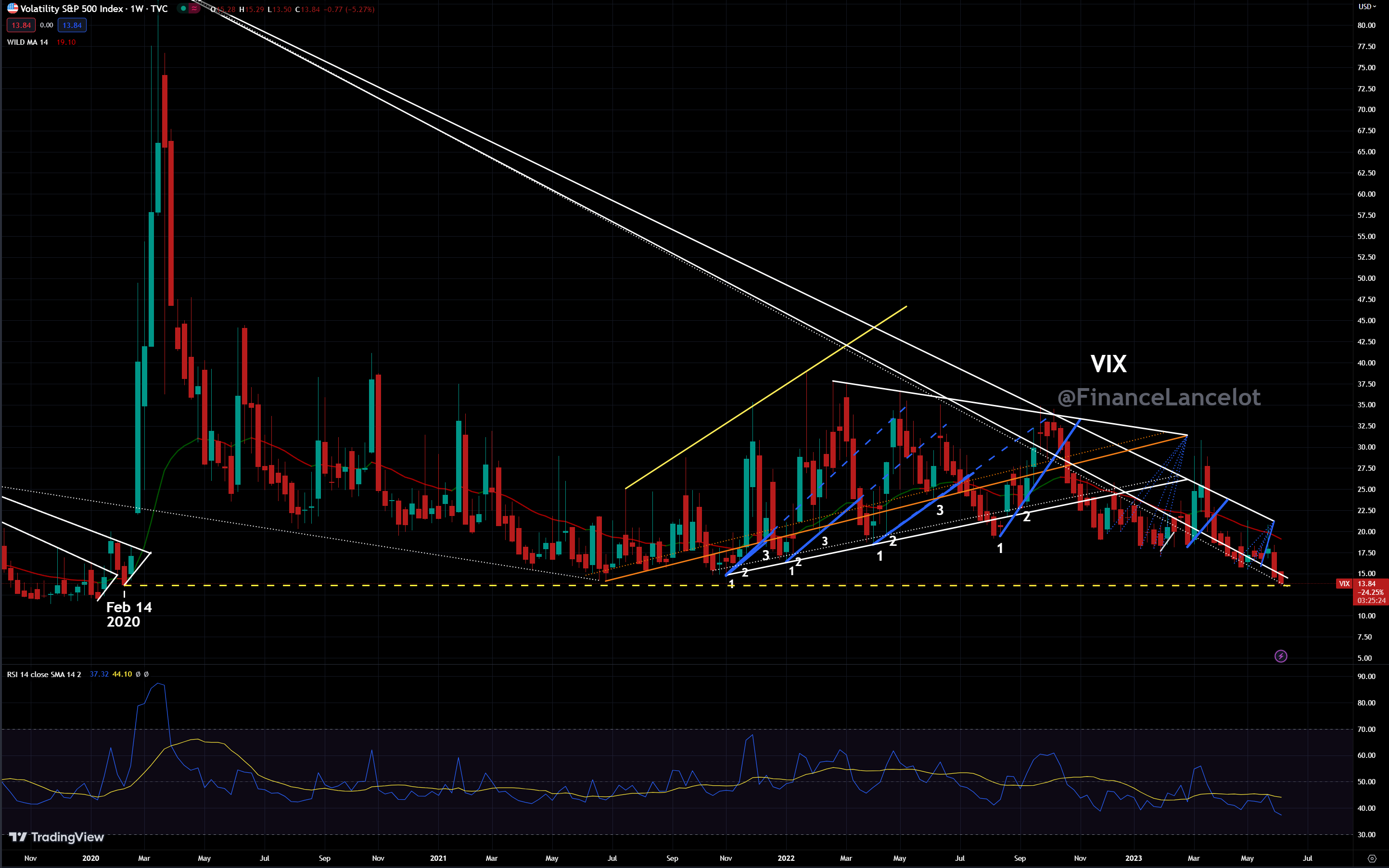Click the large VIX text label on chart
The height and width of the screenshot is (868, 1389).
(1108, 364)
